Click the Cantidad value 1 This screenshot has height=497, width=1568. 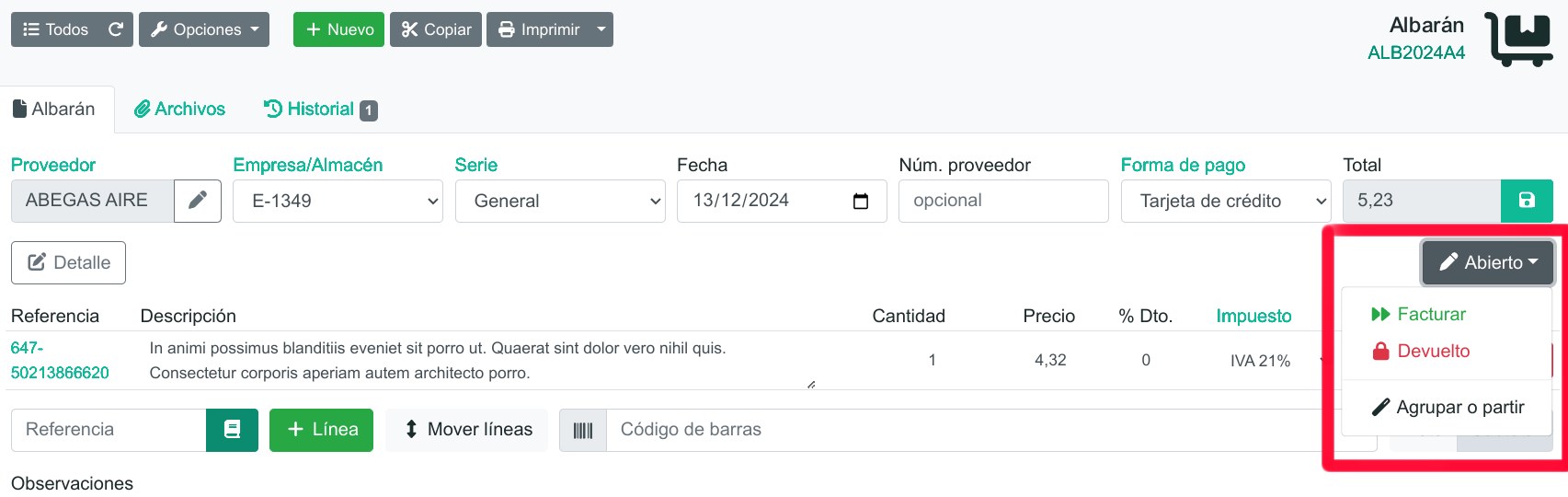(x=932, y=360)
